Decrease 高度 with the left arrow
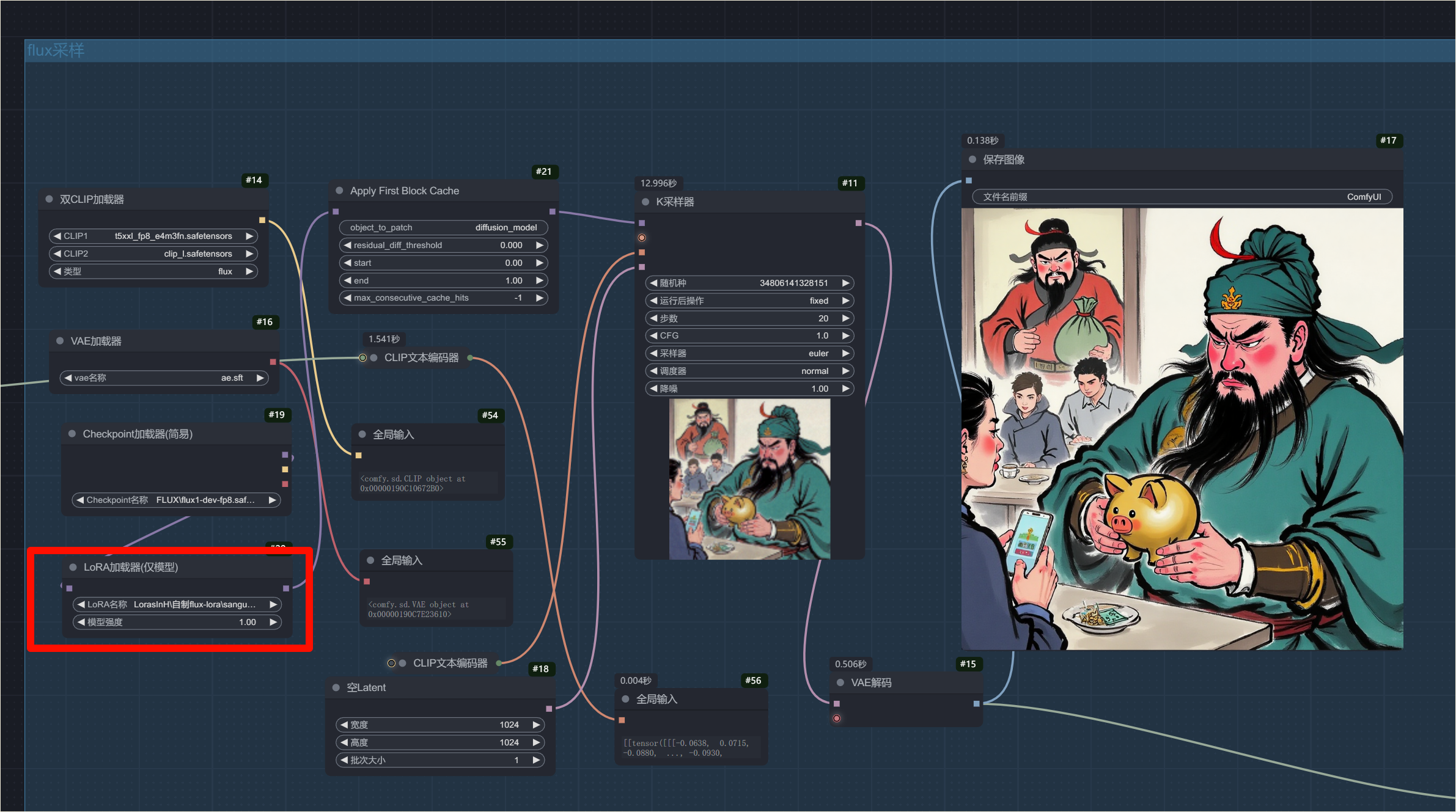 (x=344, y=742)
